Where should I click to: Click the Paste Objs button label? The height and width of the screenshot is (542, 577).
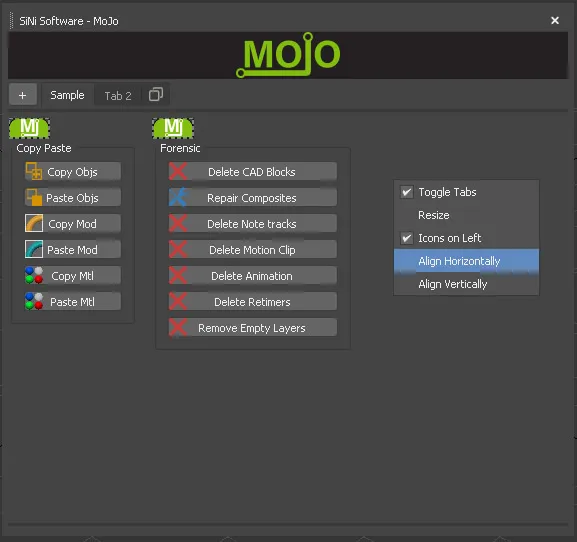(x=72, y=198)
